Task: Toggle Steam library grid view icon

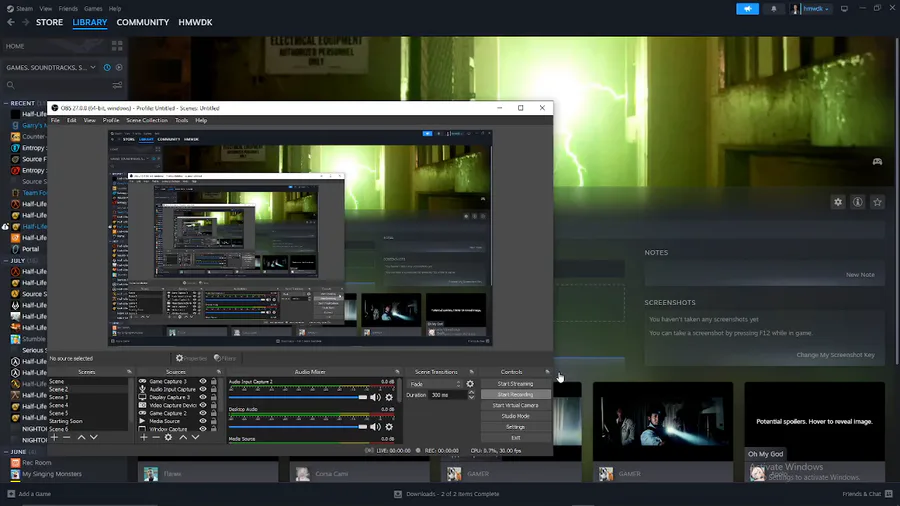Action: tap(117, 46)
